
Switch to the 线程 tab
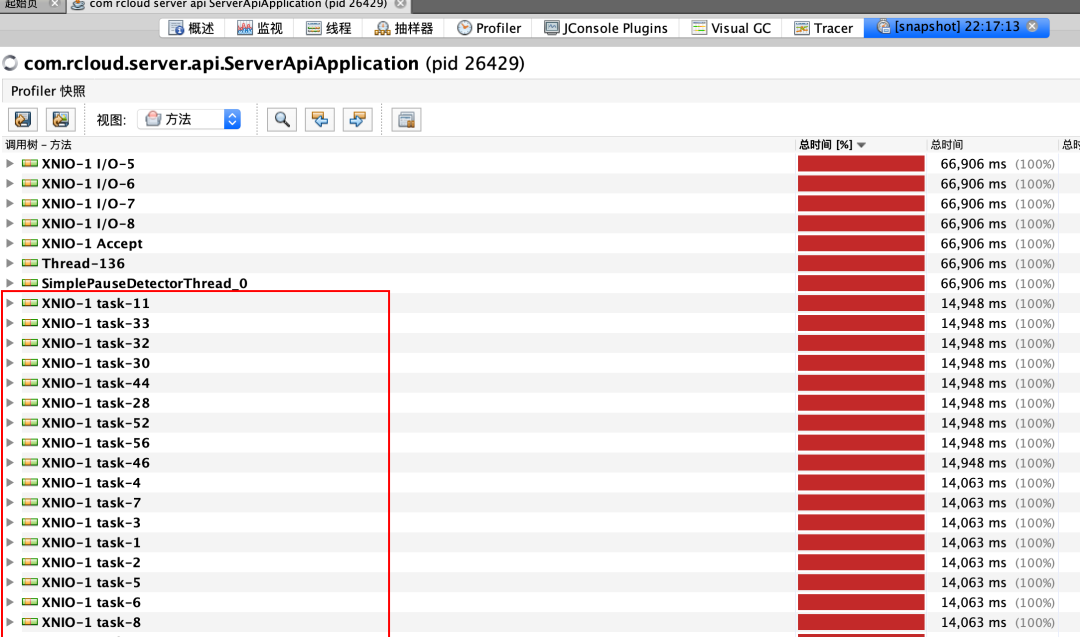coord(329,28)
